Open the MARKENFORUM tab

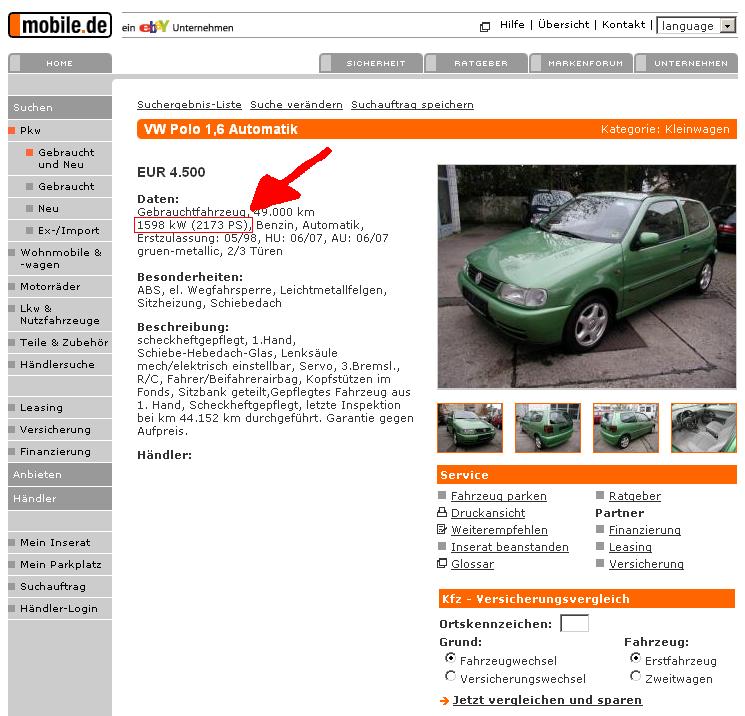[581, 63]
